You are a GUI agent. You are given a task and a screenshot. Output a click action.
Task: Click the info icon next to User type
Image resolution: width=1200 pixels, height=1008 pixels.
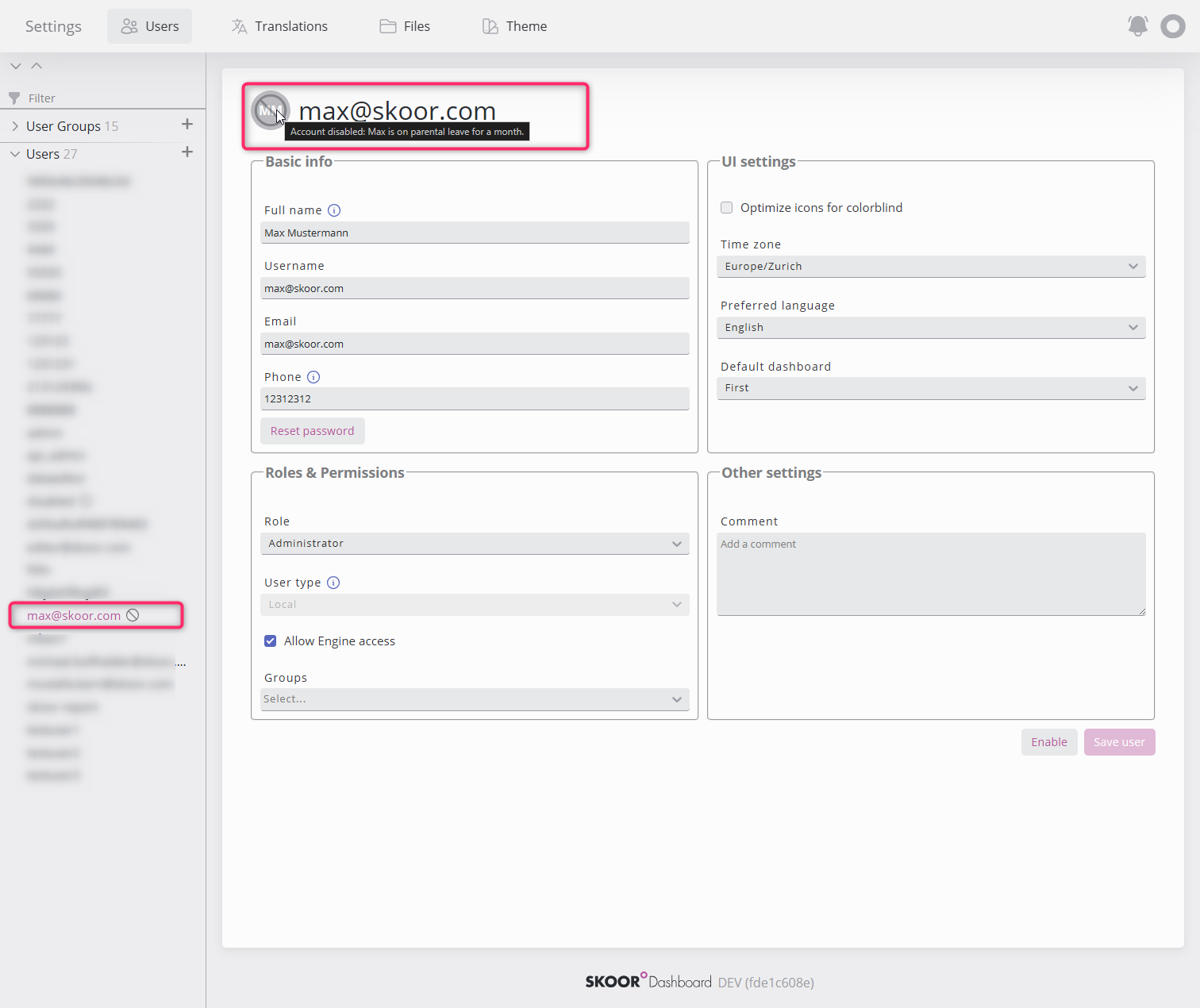click(x=333, y=583)
